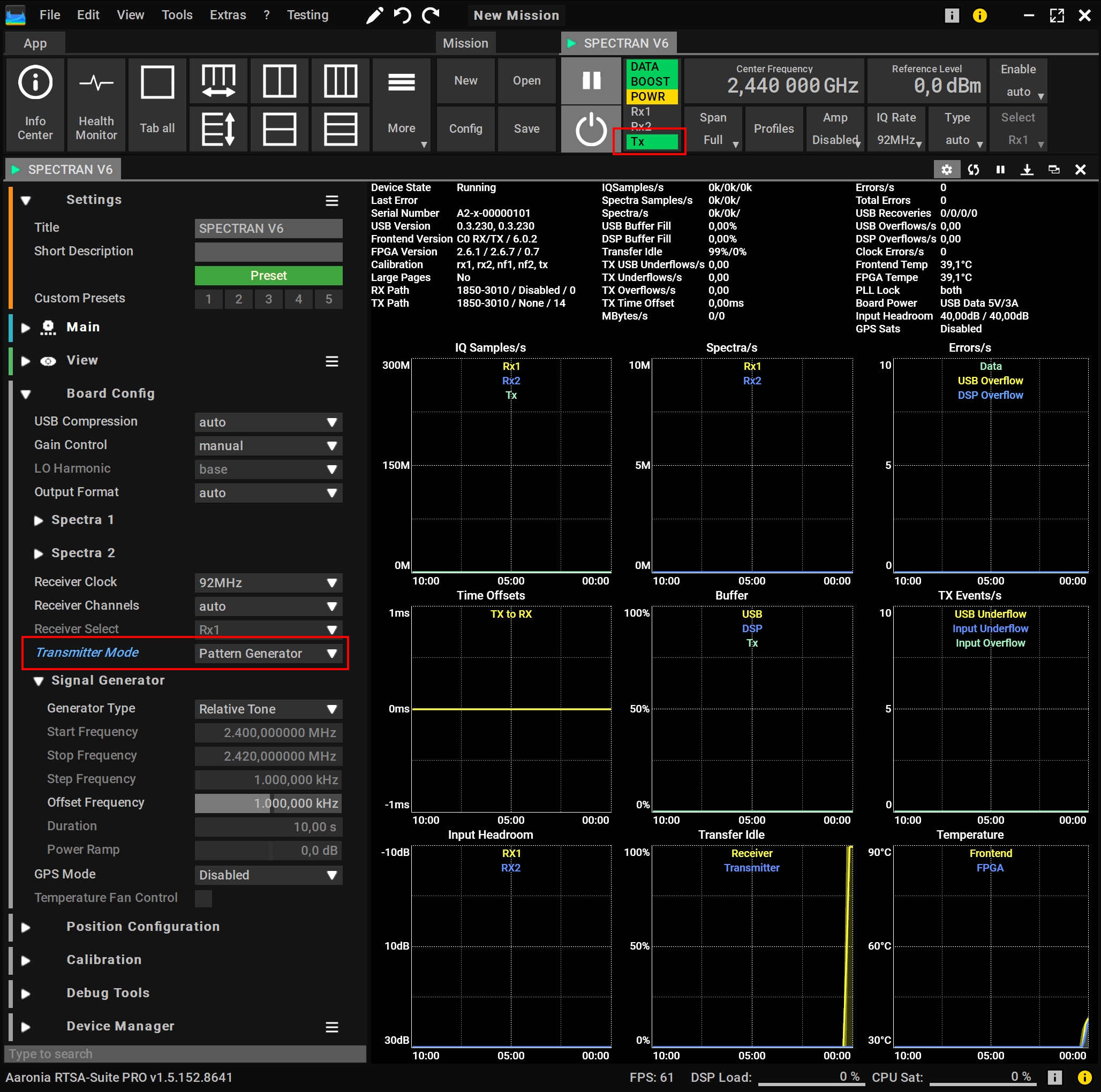Select custom preset 1
The width and height of the screenshot is (1101, 1092).
click(x=208, y=299)
